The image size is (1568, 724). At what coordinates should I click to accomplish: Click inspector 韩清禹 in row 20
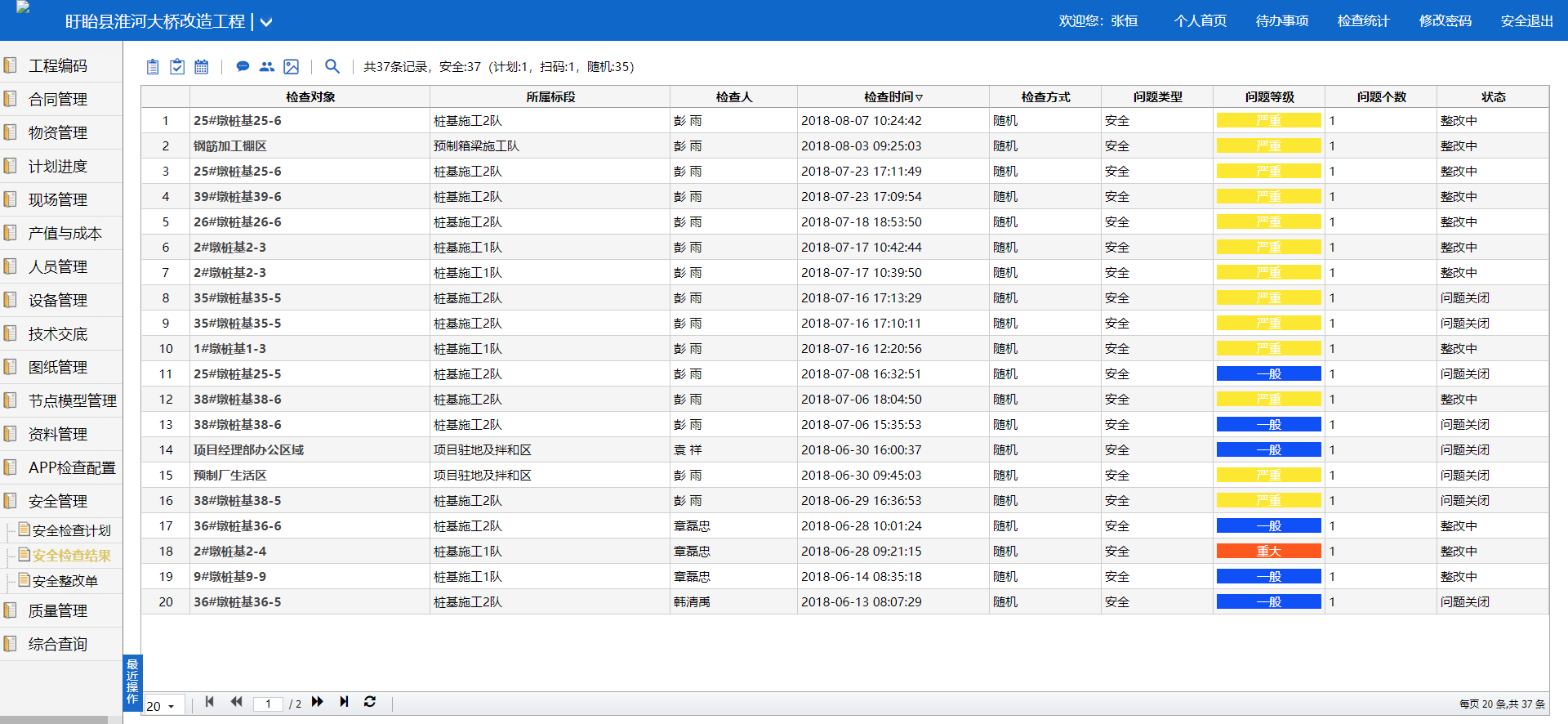pyautogui.click(x=692, y=601)
